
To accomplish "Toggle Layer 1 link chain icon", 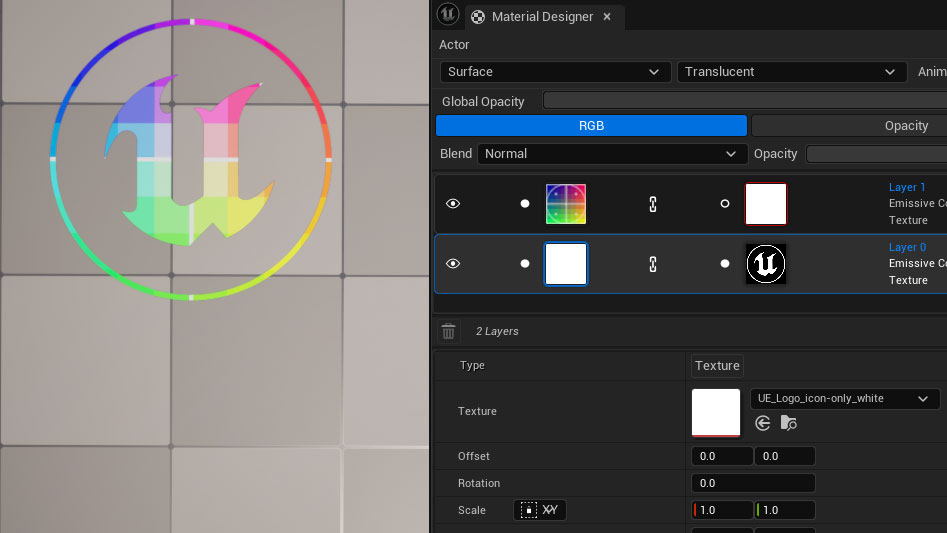I will tap(653, 204).
